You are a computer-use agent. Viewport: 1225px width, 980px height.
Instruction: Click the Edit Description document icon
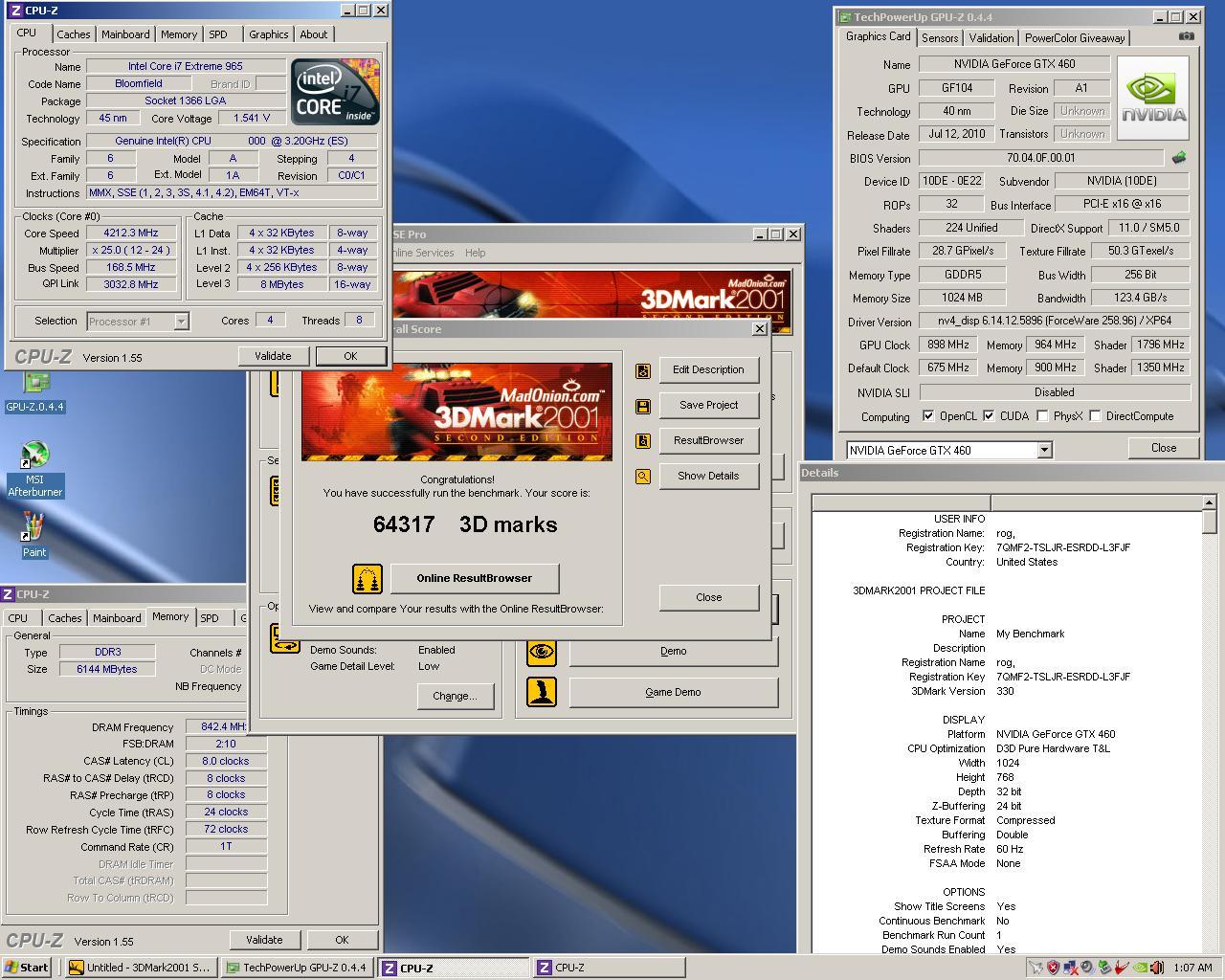pos(643,370)
